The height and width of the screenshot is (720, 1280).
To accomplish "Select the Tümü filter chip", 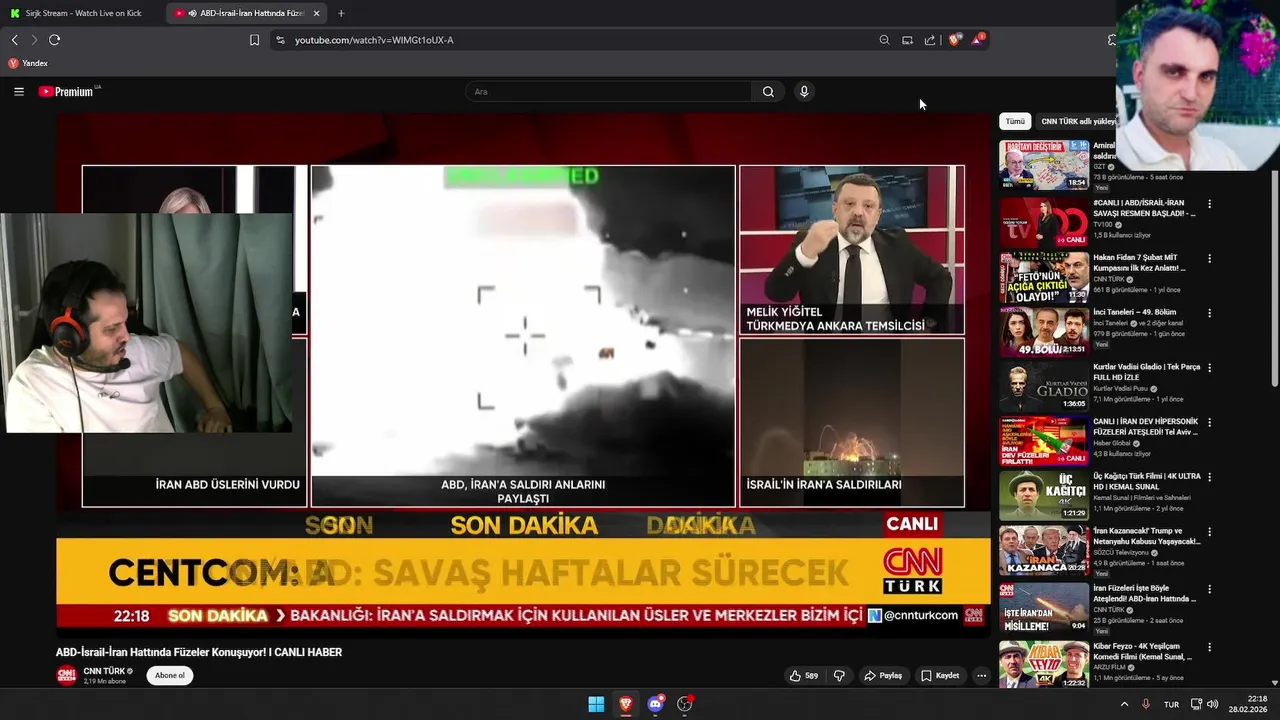I will click(x=1015, y=121).
